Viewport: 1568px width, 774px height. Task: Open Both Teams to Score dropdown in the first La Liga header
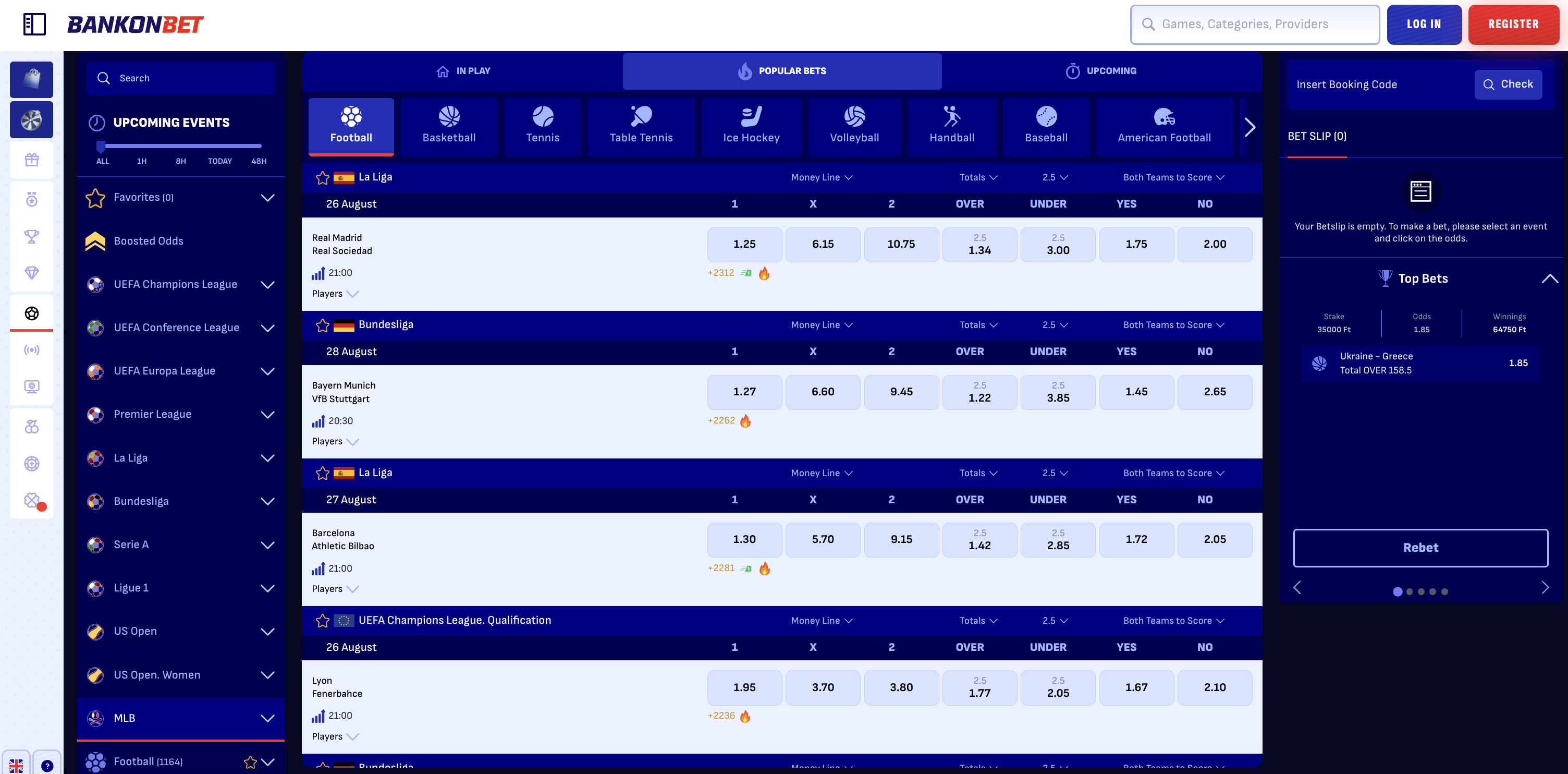point(1173,177)
